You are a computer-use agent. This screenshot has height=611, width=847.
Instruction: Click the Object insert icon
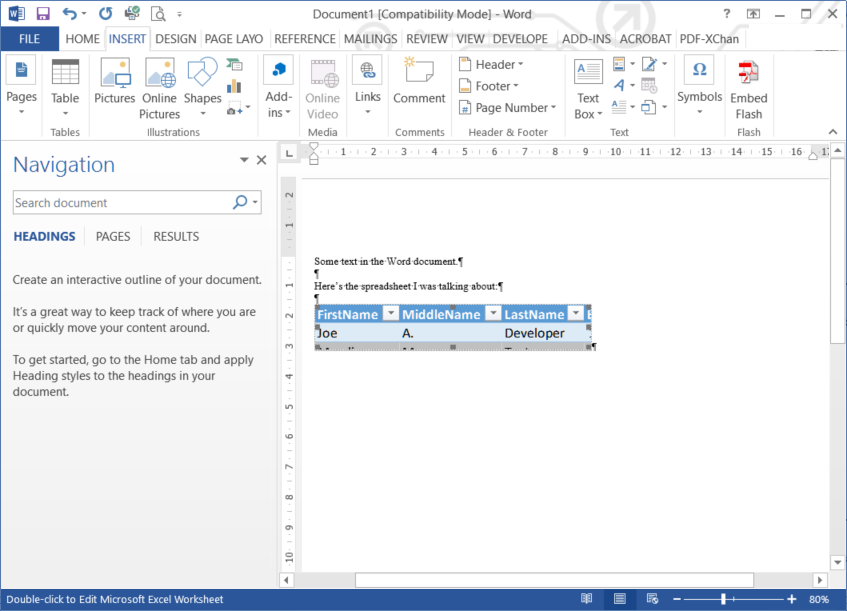point(649,107)
